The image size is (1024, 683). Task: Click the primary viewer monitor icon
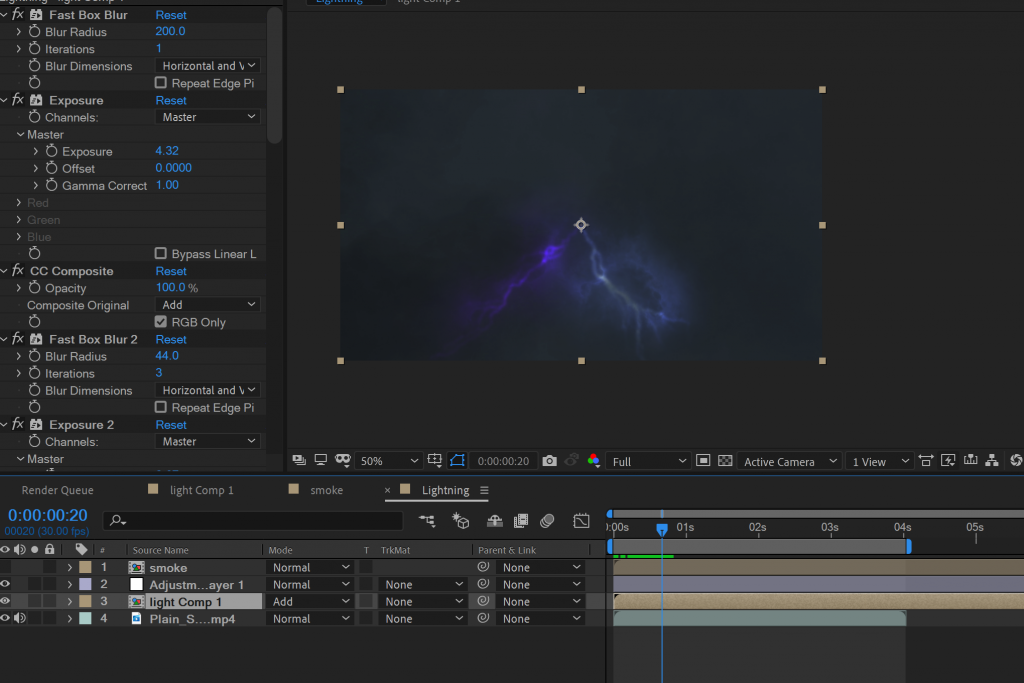321,460
